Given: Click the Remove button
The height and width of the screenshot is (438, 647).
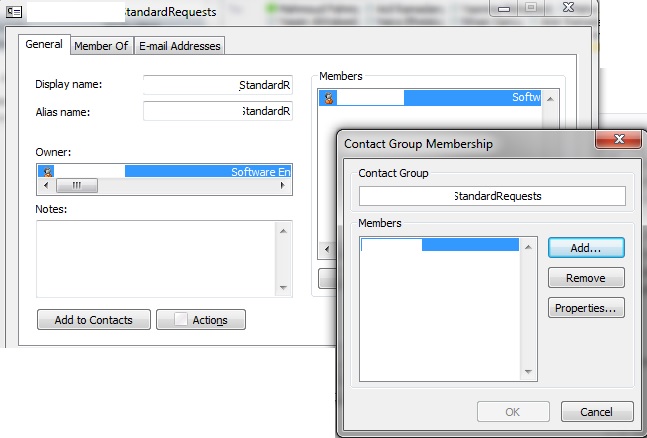Looking at the screenshot, I should point(586,278).
